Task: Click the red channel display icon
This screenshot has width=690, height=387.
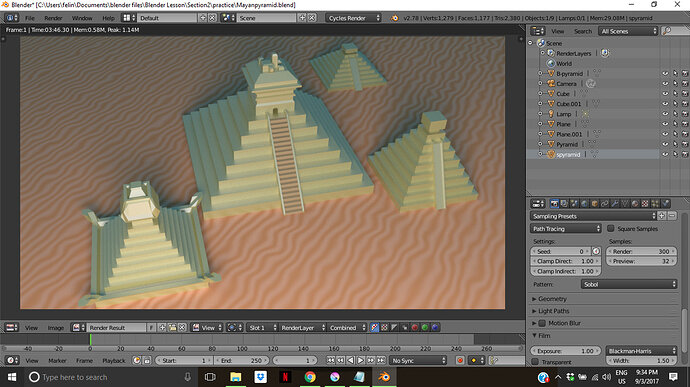Action: pos(415,328)
